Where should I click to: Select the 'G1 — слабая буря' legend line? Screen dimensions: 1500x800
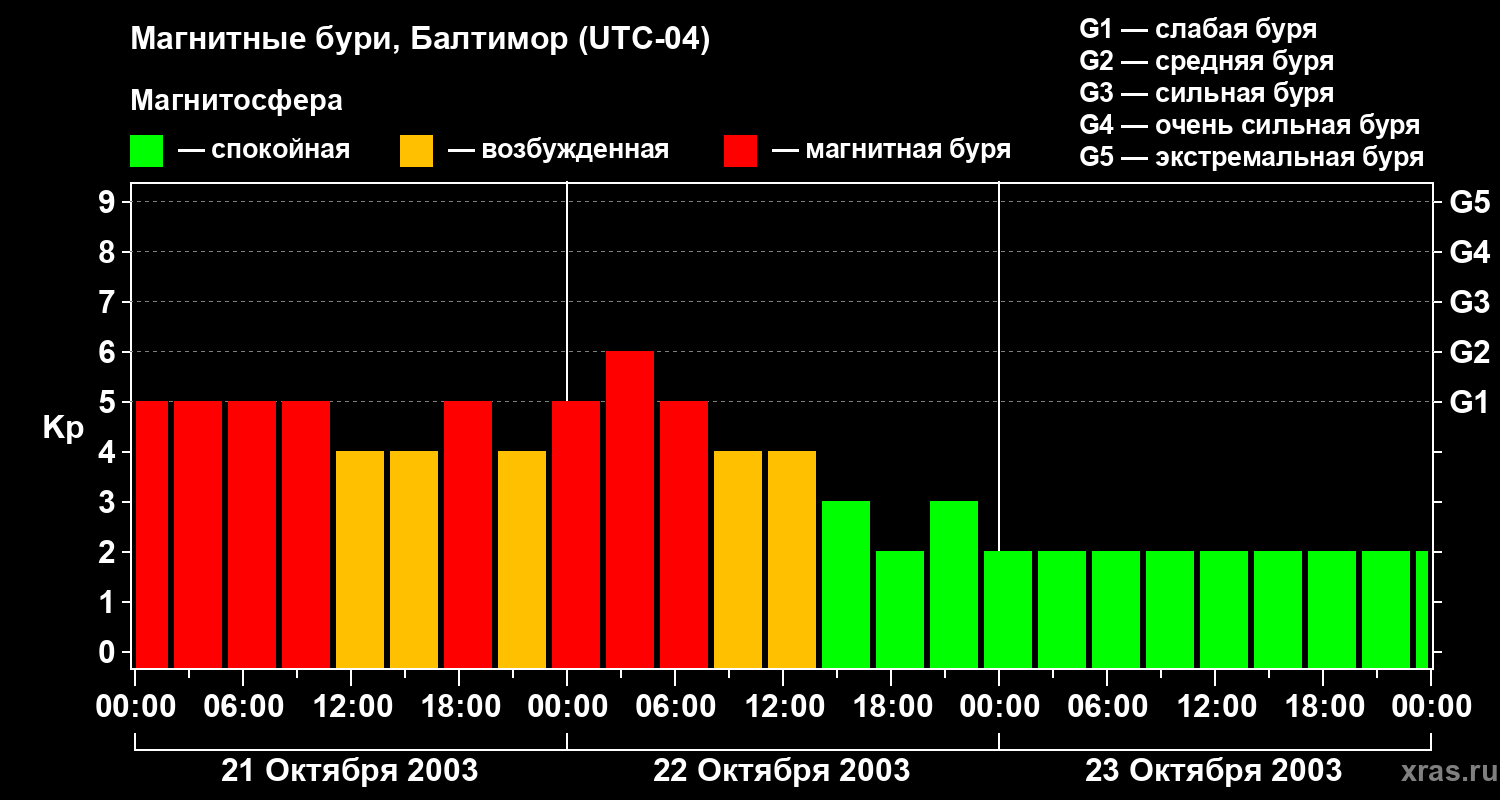pos(1198,29)
